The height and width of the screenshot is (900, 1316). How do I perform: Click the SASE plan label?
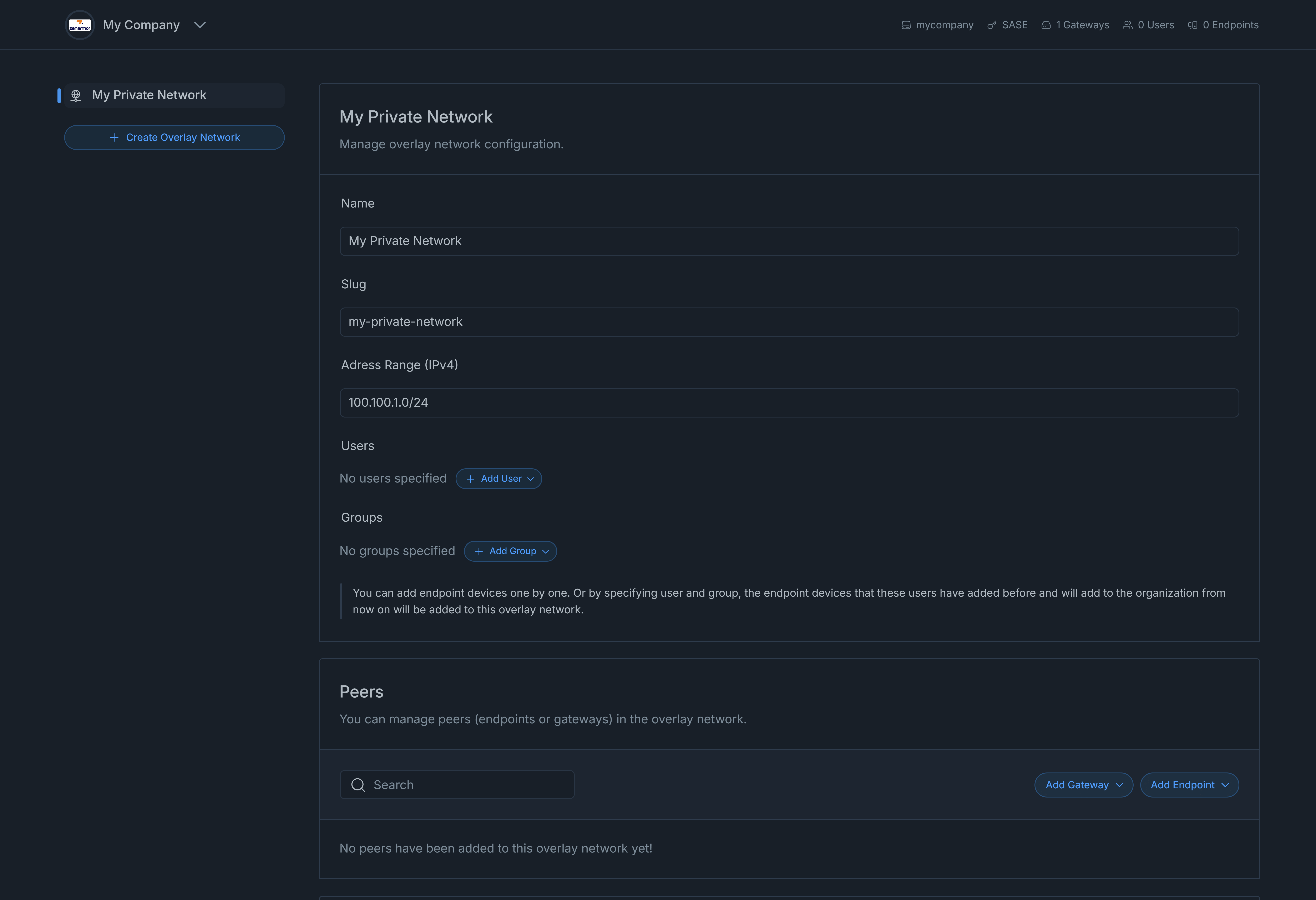coord(1015,25)
